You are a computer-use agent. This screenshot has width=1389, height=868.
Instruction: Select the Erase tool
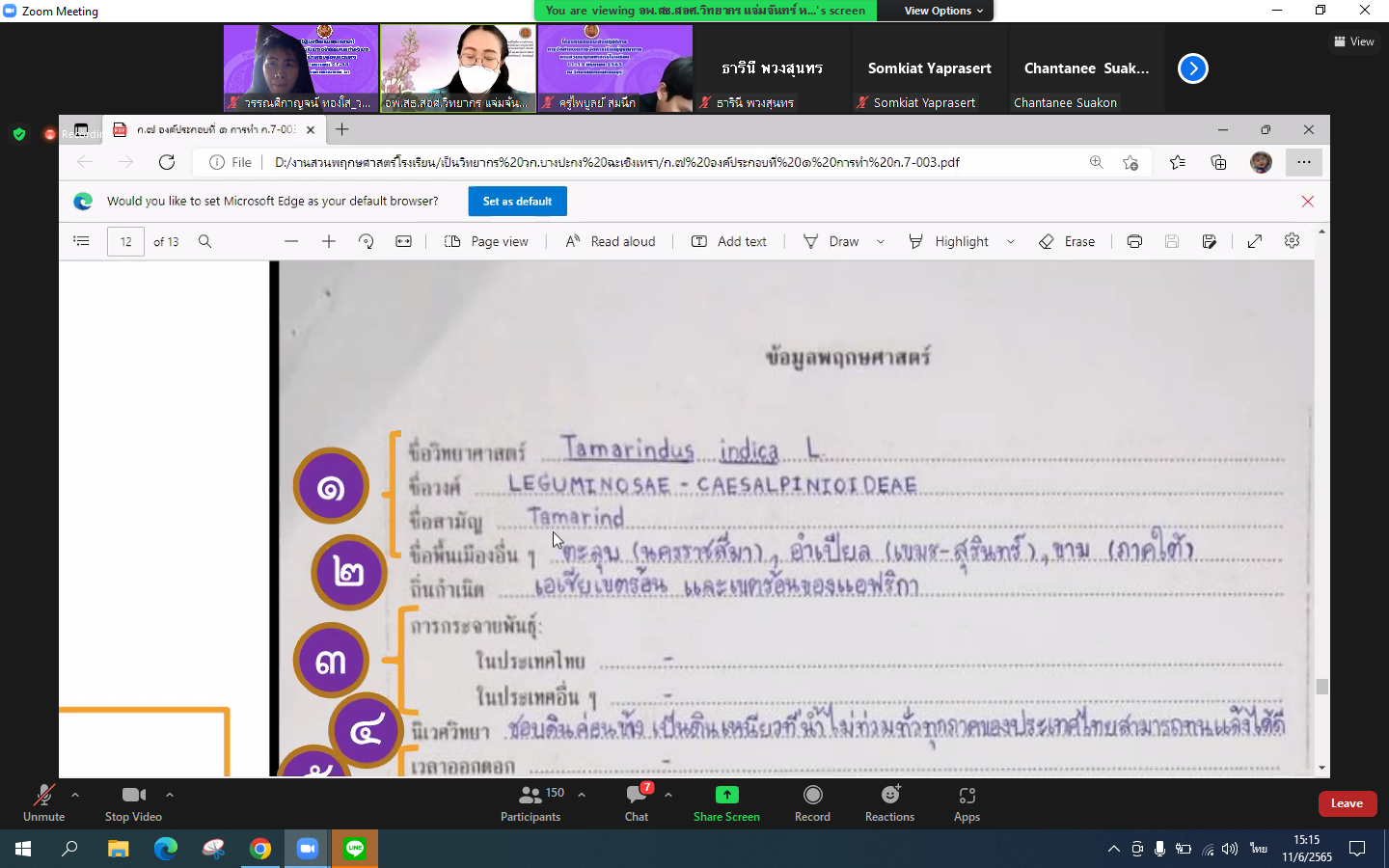(1067, 241)
